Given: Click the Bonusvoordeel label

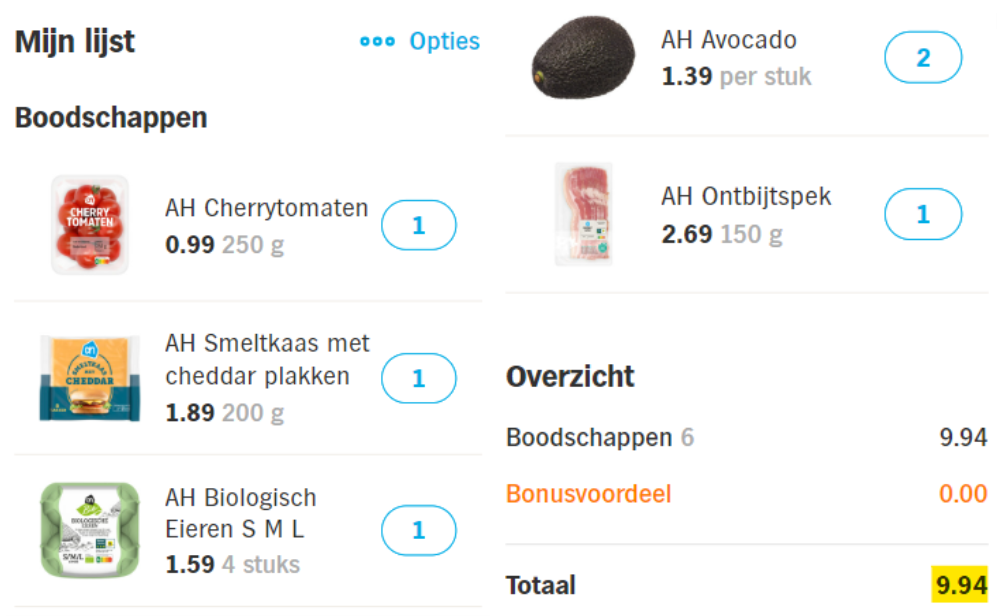Looking at the screenshot, I should (588, 494).
